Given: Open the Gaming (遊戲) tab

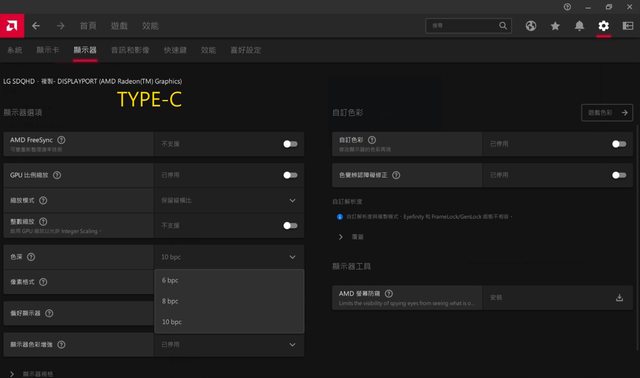Looking at the screenshot, I should coord(119,26).
